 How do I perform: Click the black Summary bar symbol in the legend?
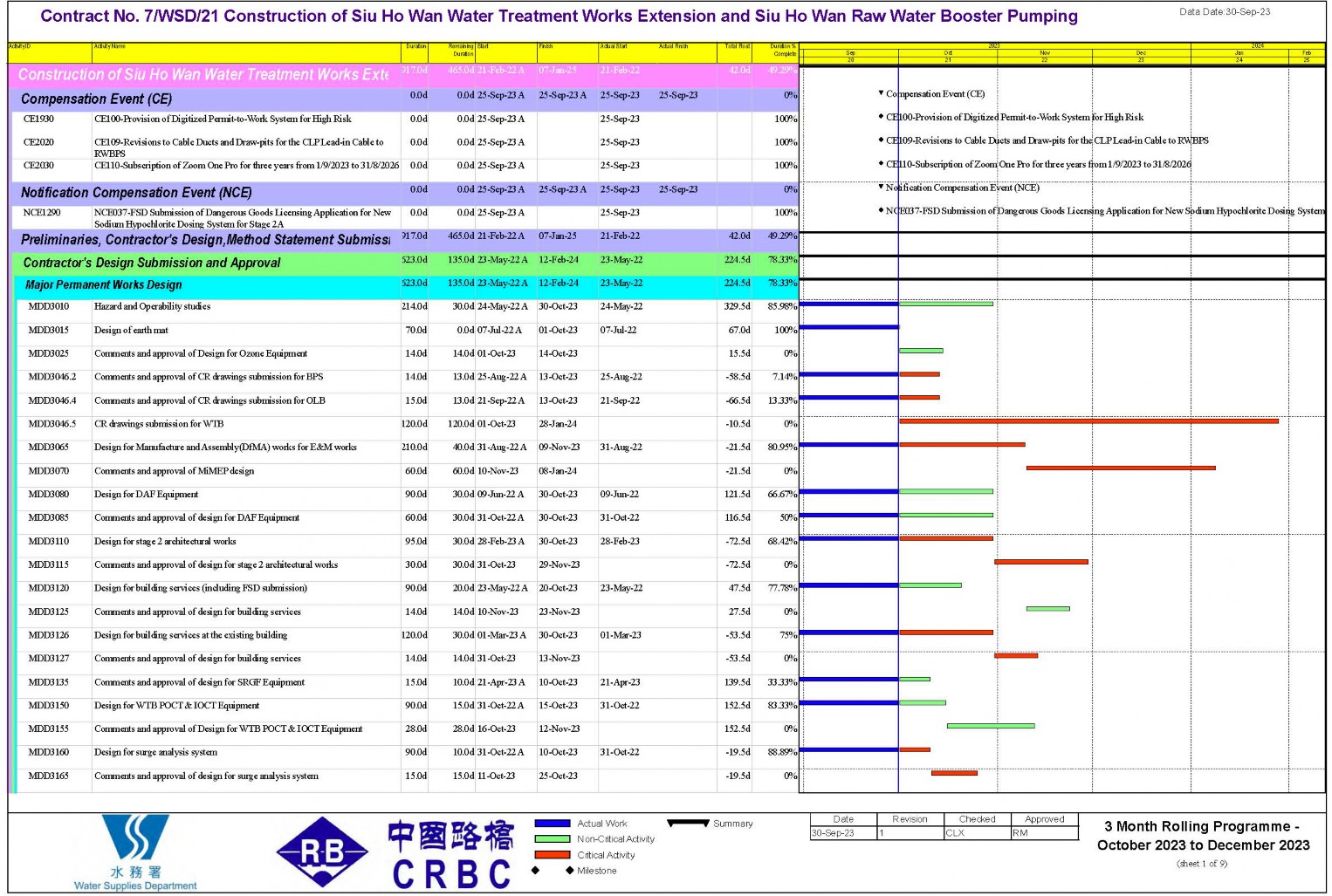point(688,823)
